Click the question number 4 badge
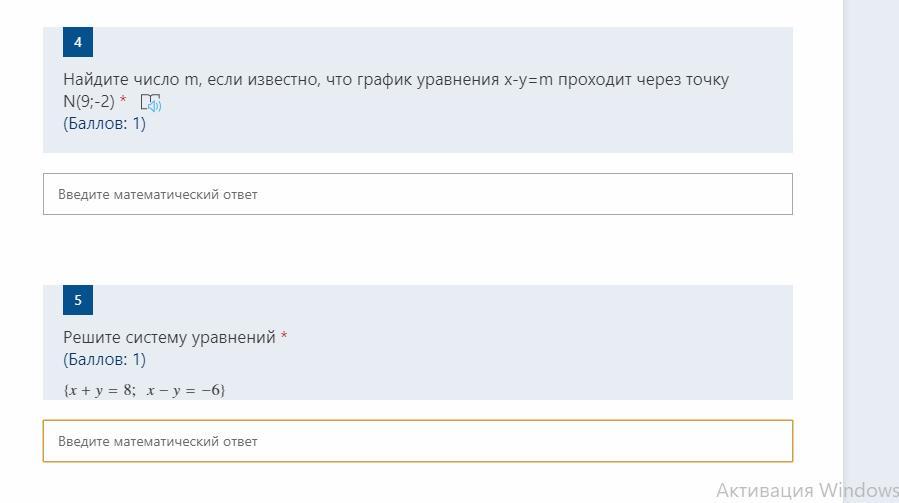899x503 pixels. (x=78, y=42)
